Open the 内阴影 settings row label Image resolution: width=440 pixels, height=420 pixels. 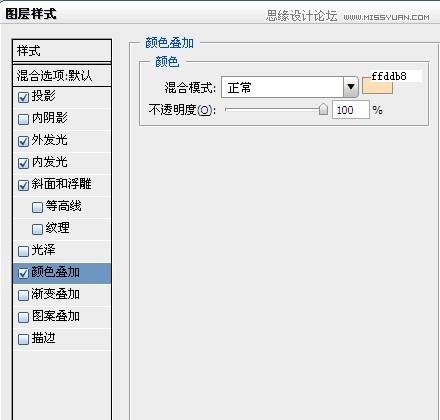50,118
